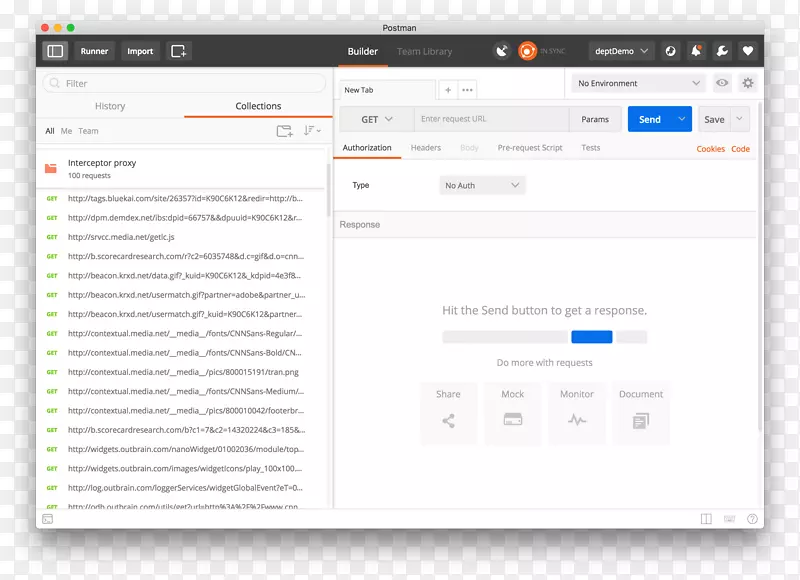Open a new window using the toolbar icon
The width and height of the screenshot is (800, 580).
pos(178,51)
